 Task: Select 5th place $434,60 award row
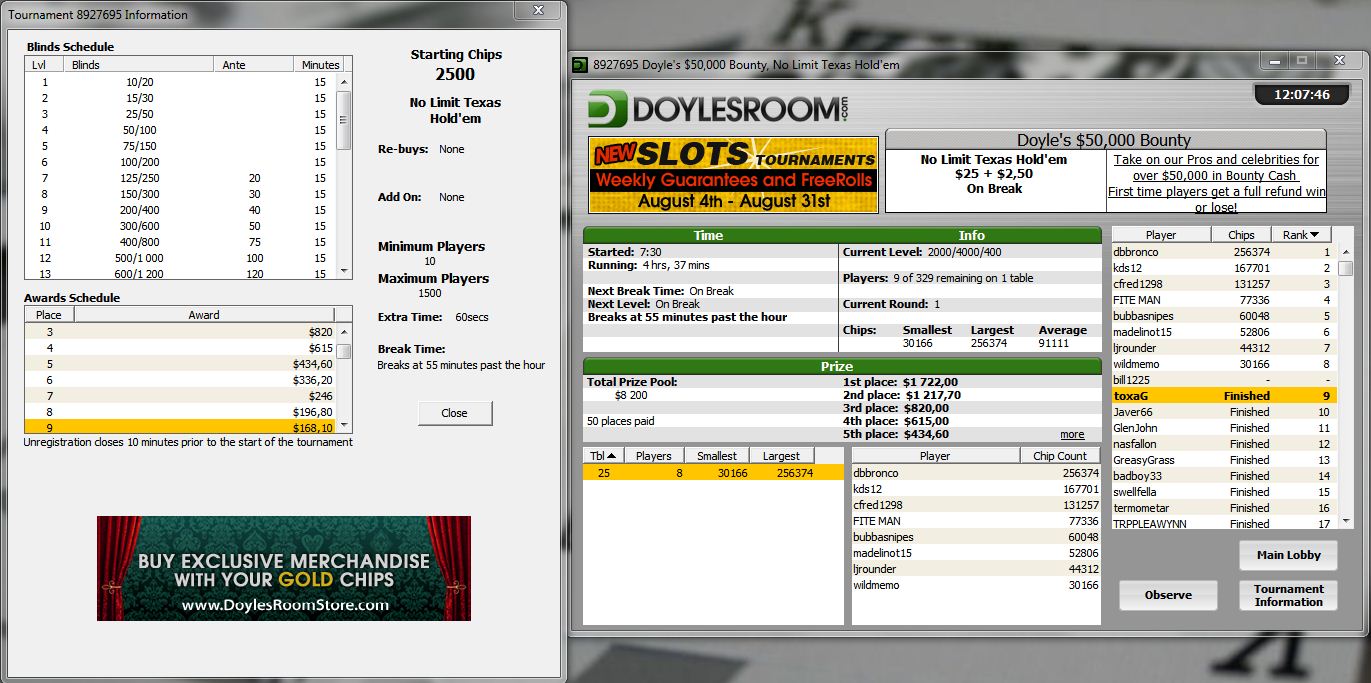[181, 363]
